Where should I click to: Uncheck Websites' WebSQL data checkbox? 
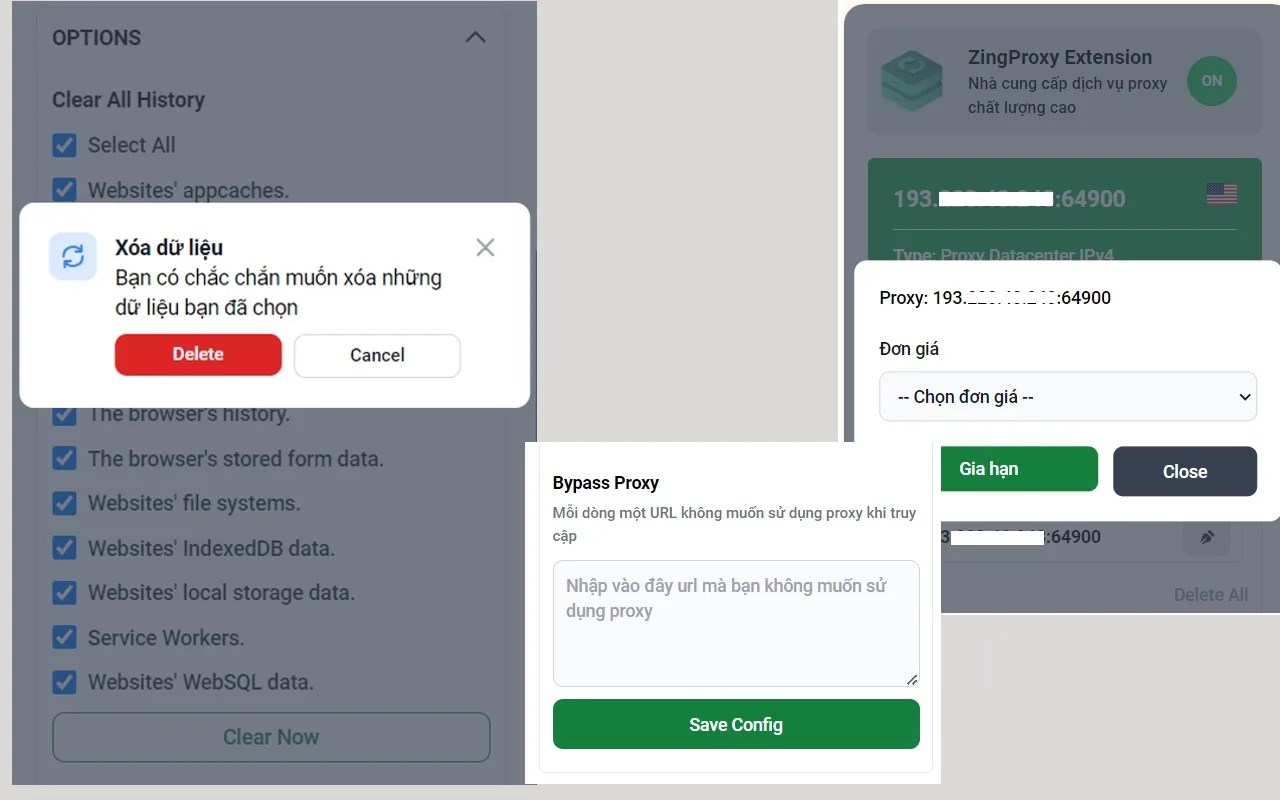pos(64,682)
